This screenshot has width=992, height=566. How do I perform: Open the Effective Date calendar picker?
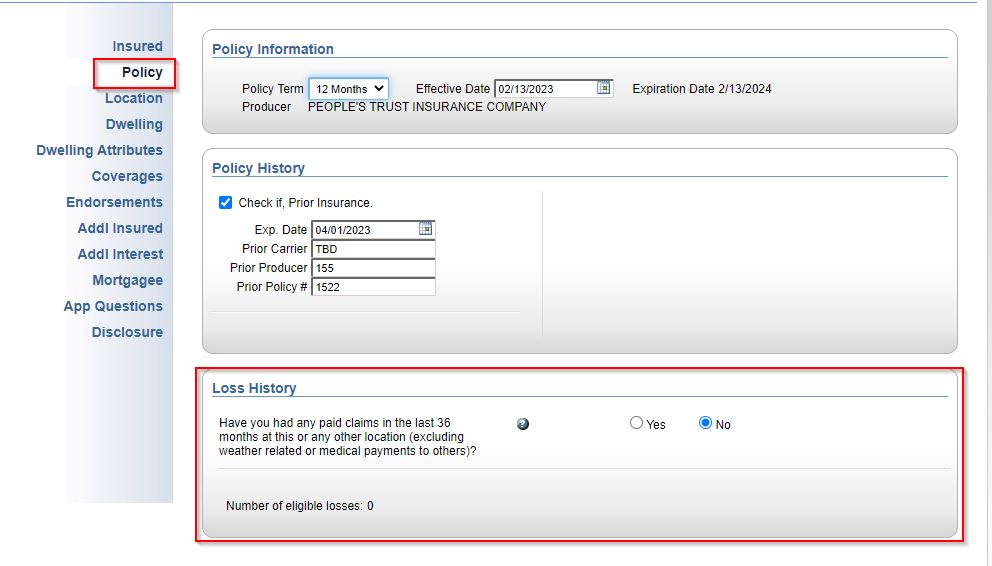tap(604, 88)
